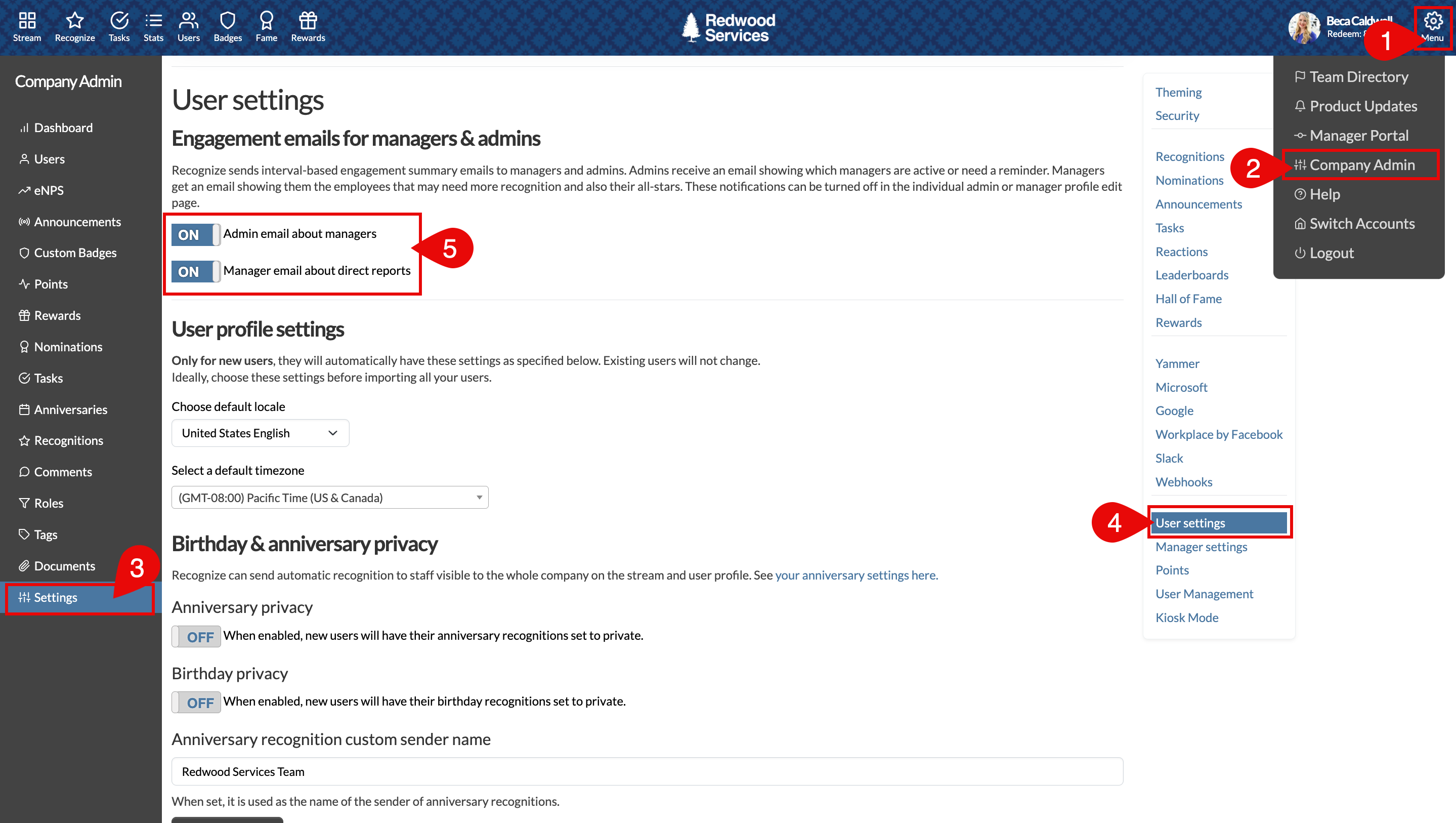
Task: Select Logout from the menu
Action: (1324, 254)
